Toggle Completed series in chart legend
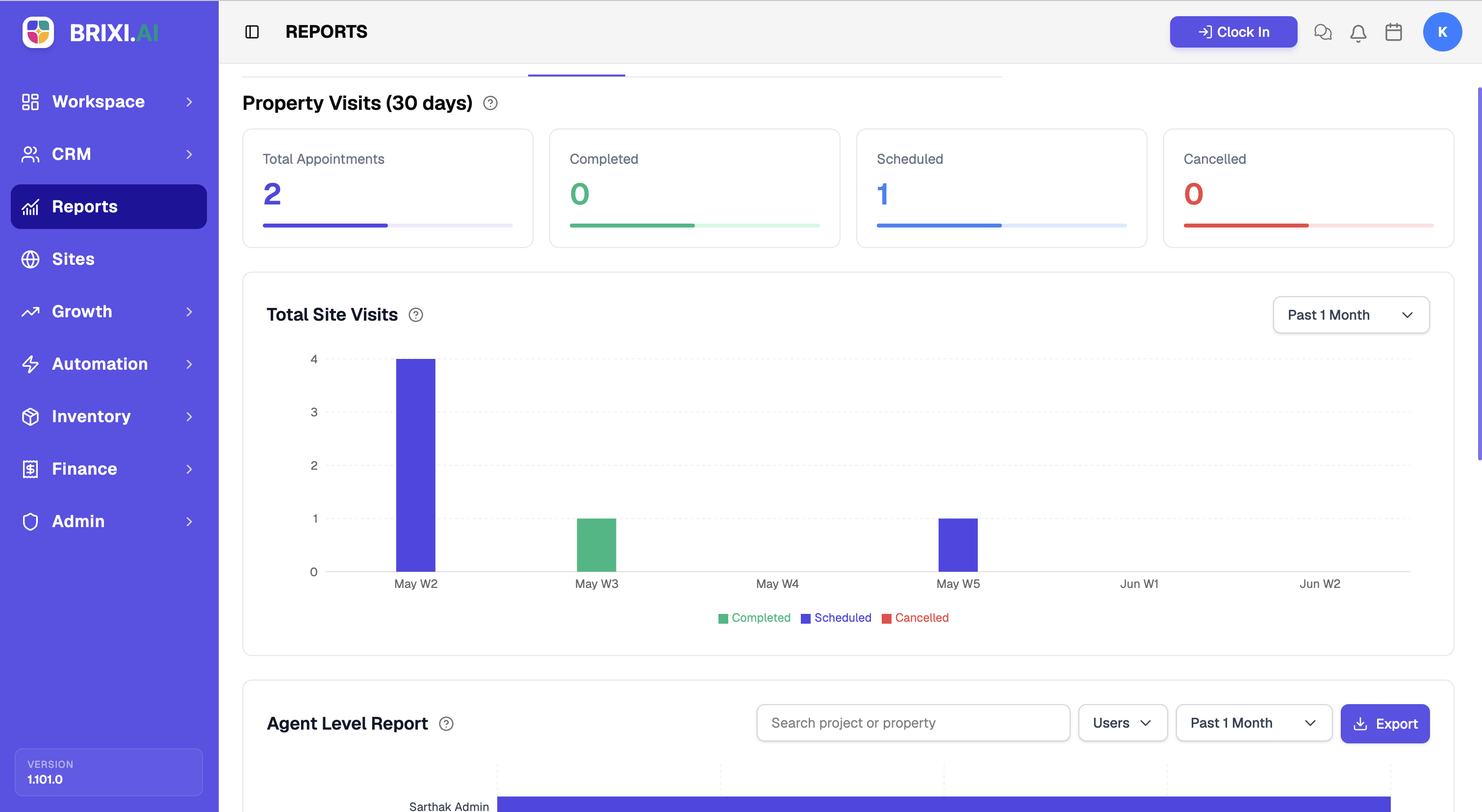Image resolution: width=1482 pixels, height=812 pixels. pyautogui.click(x=754, y=618)
